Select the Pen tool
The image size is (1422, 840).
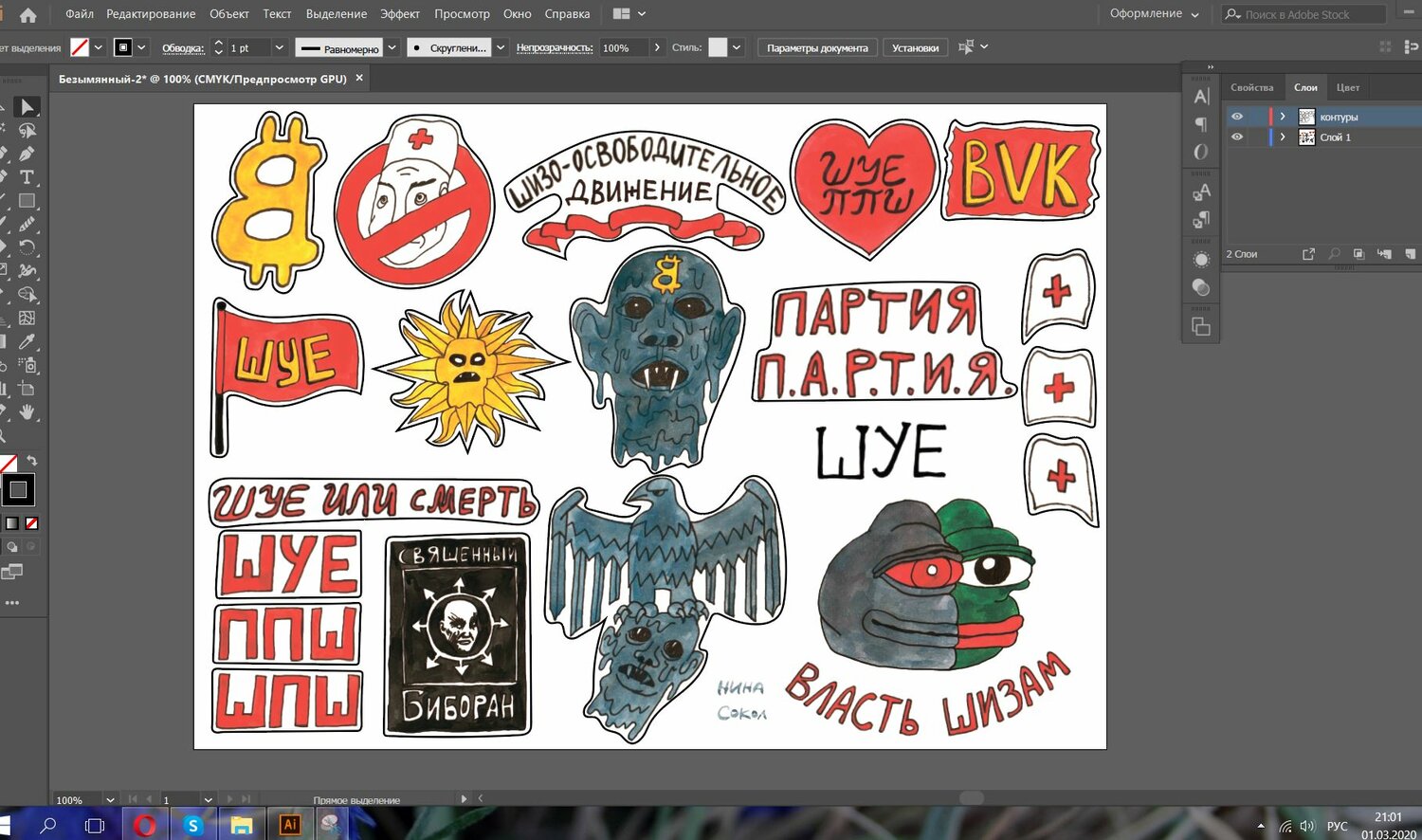pyautogui.click(x=27, y=154)
